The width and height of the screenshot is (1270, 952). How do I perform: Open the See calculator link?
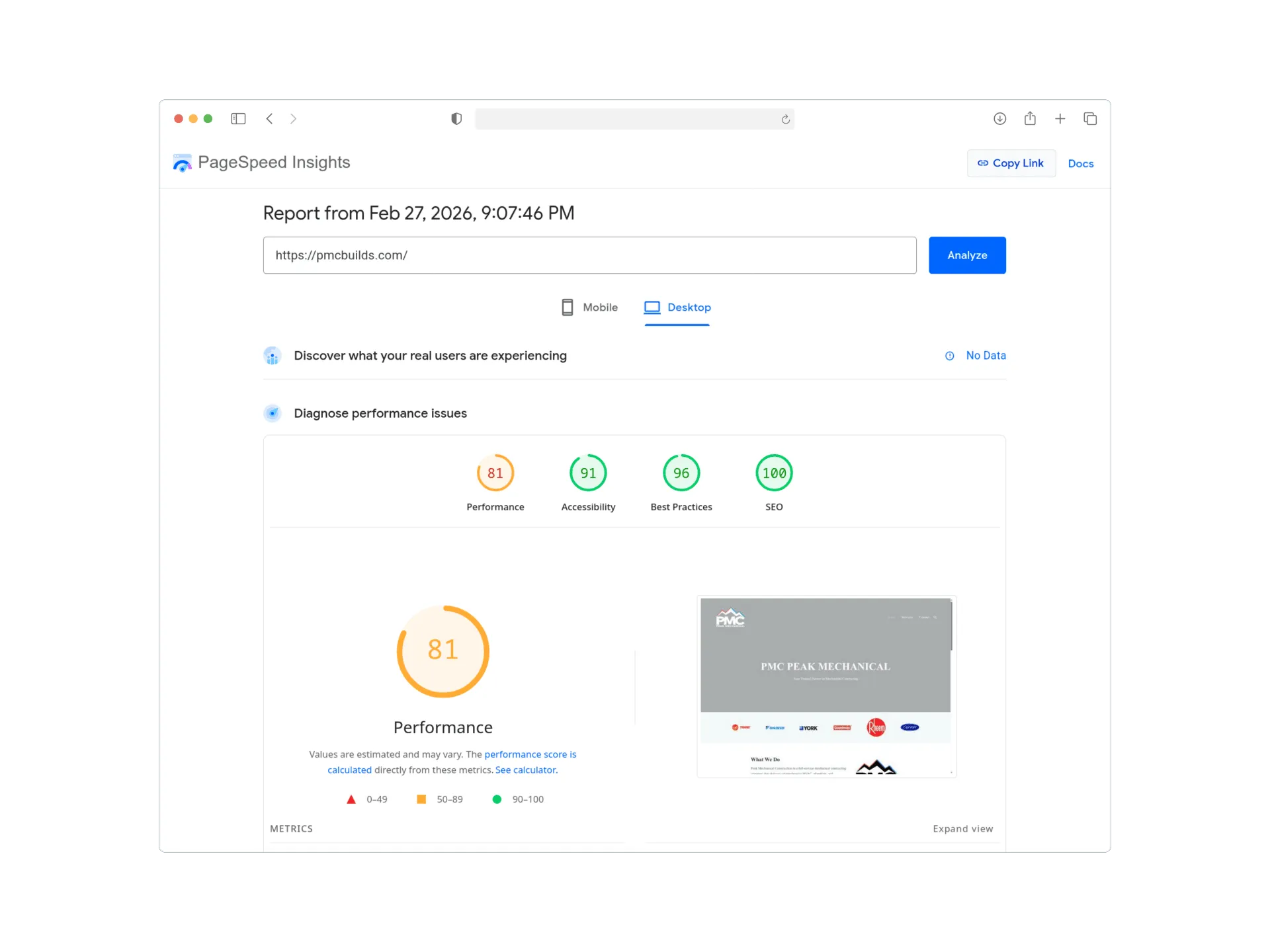click(x=526, y=770)
